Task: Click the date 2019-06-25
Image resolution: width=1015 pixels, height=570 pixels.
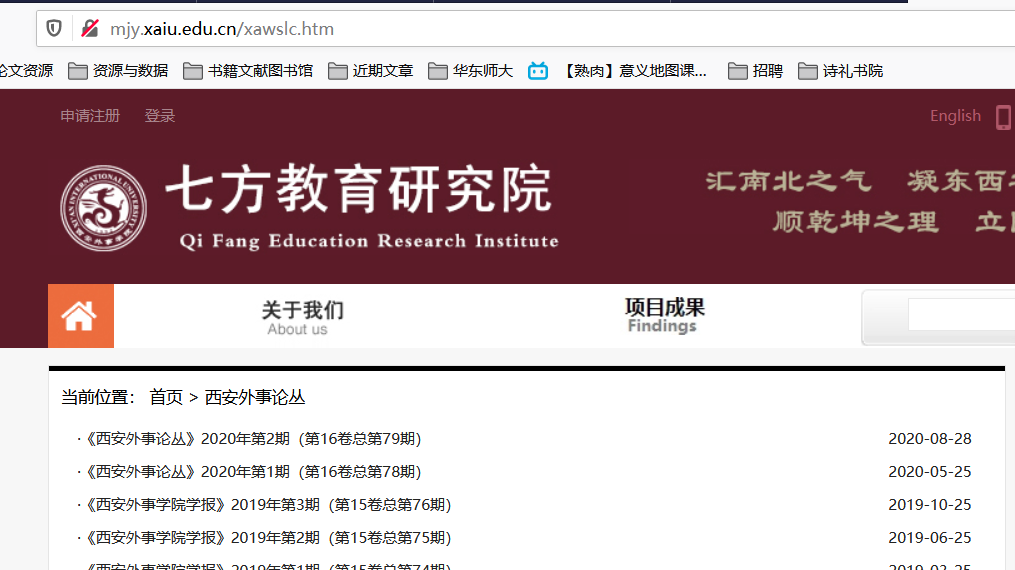Action: pyautogui.click(x=930, y=538)
